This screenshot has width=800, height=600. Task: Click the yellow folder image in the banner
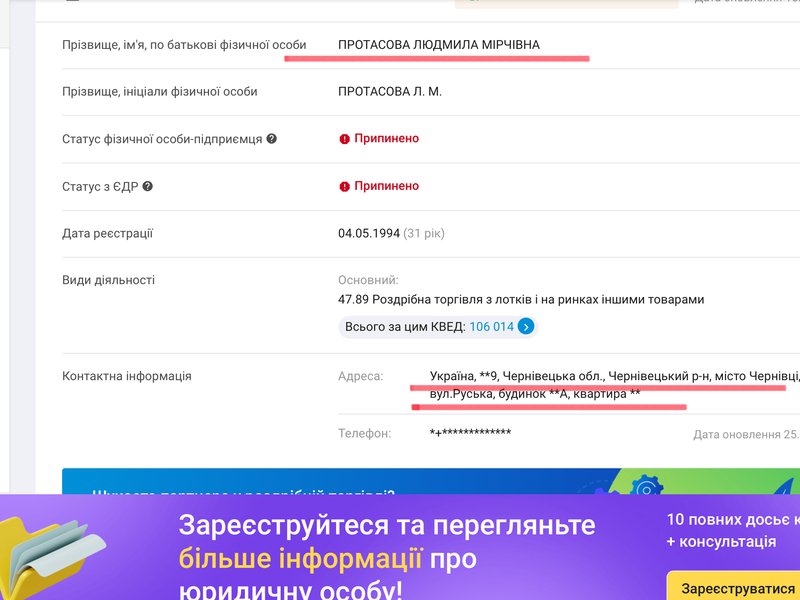(x=51, y=559)
